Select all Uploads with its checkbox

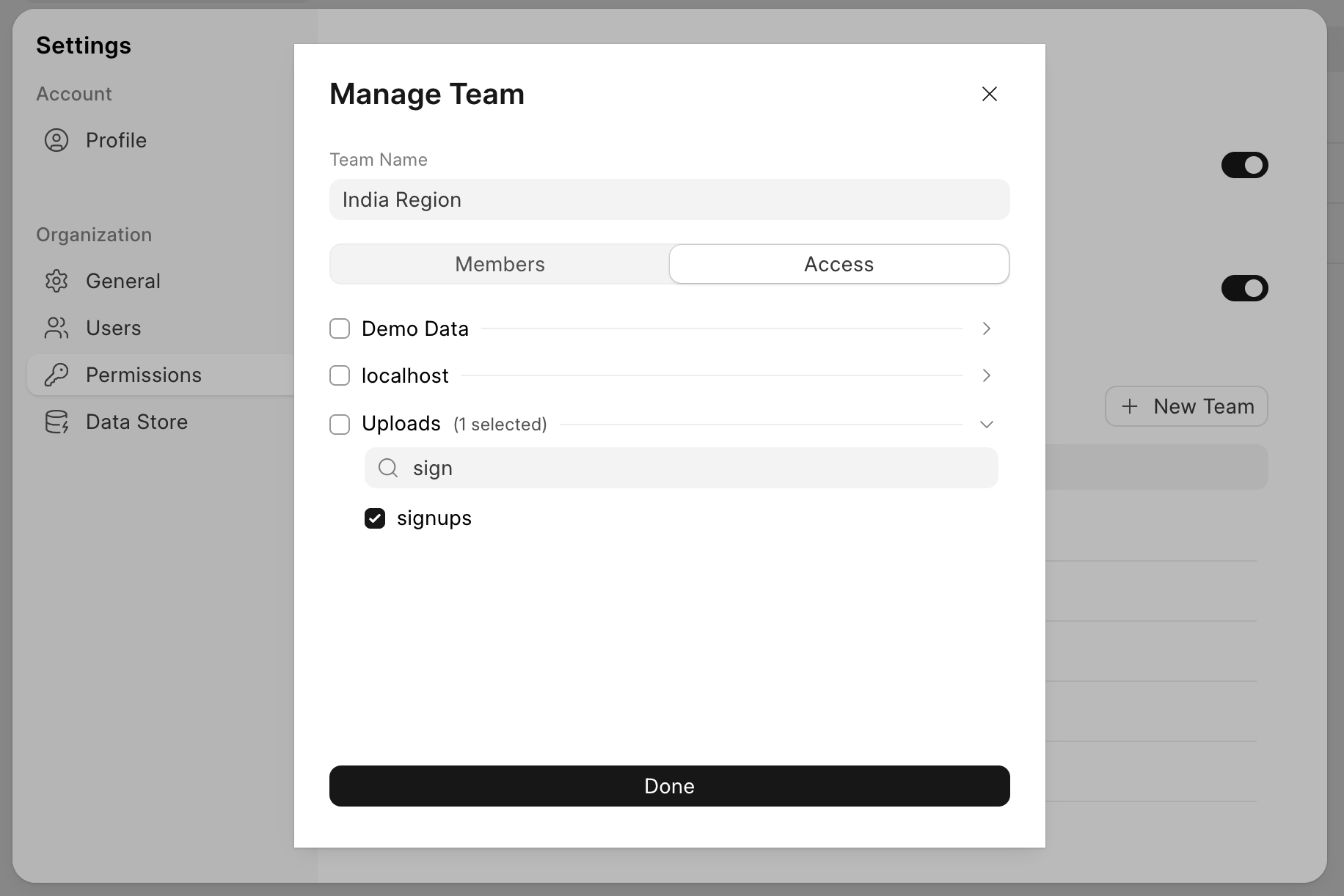[x=340, y=425]
